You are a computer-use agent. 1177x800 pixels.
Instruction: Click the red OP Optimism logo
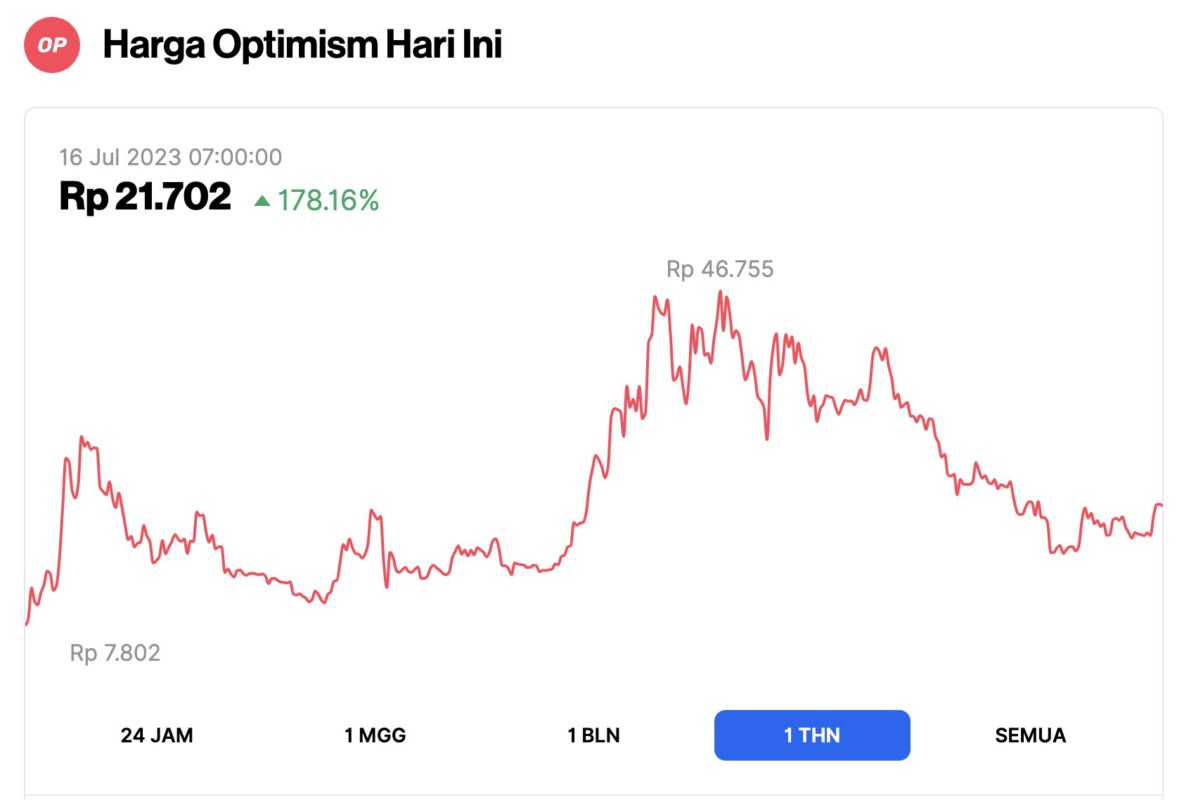point(52,45)
